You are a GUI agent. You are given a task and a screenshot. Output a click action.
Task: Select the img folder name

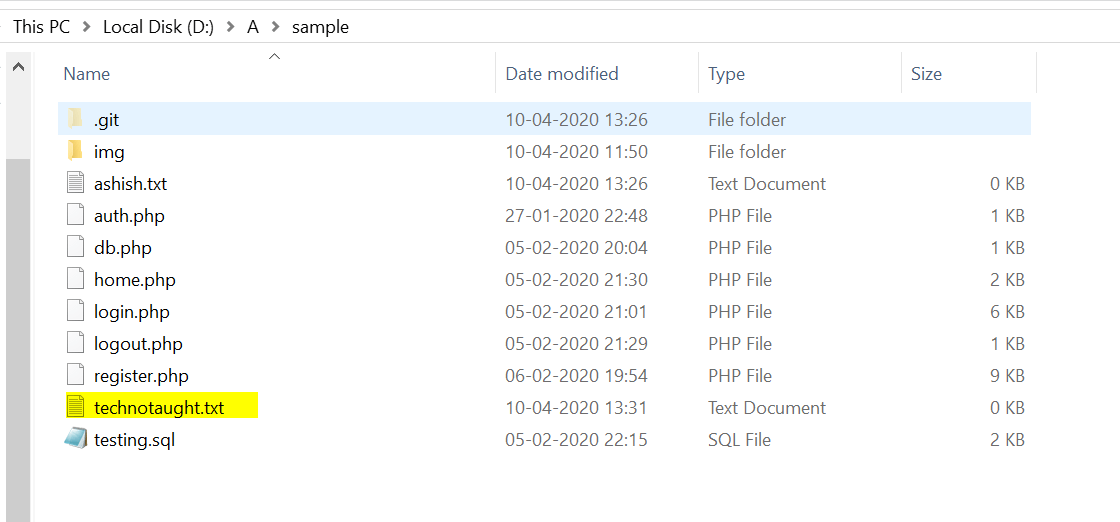click(109, 152)
